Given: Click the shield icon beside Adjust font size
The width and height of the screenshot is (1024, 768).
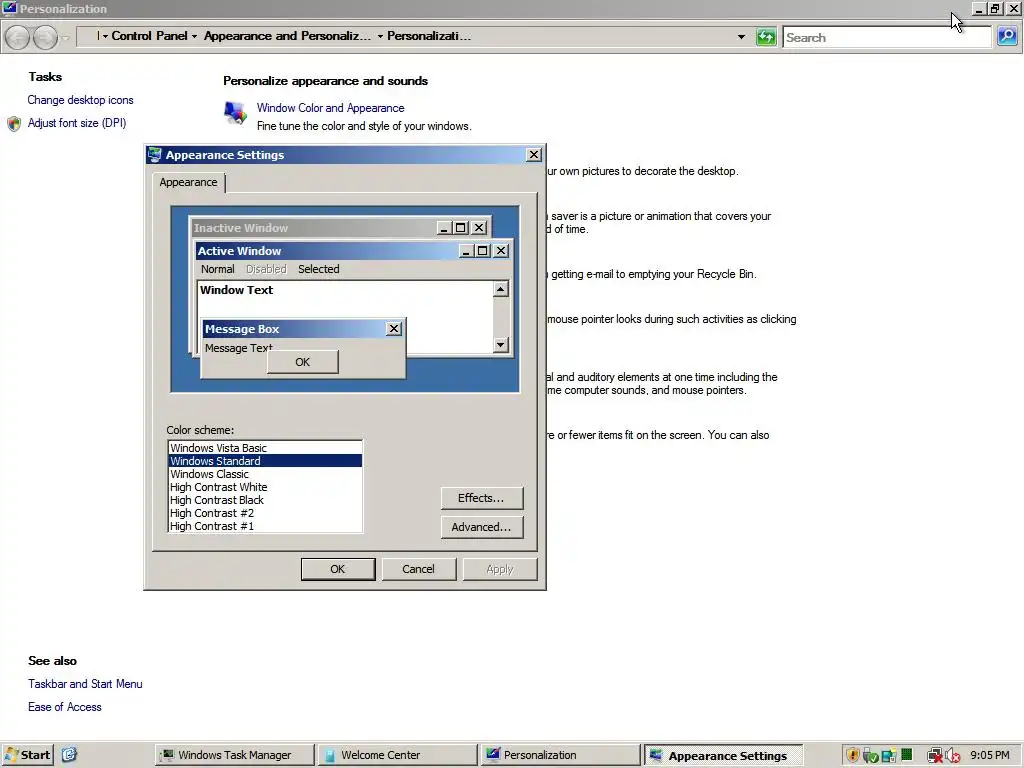Looking at the screenshot, I should pyautogui.click(x=14, y=123).
